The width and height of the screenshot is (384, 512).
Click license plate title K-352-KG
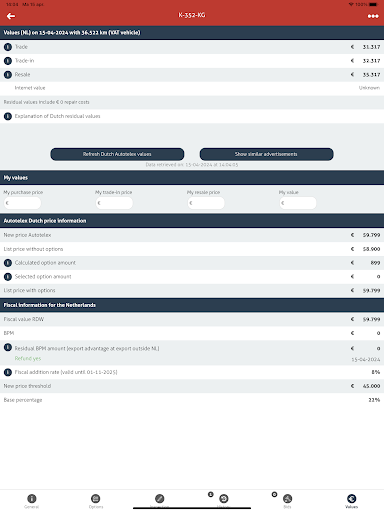point(192,15)
